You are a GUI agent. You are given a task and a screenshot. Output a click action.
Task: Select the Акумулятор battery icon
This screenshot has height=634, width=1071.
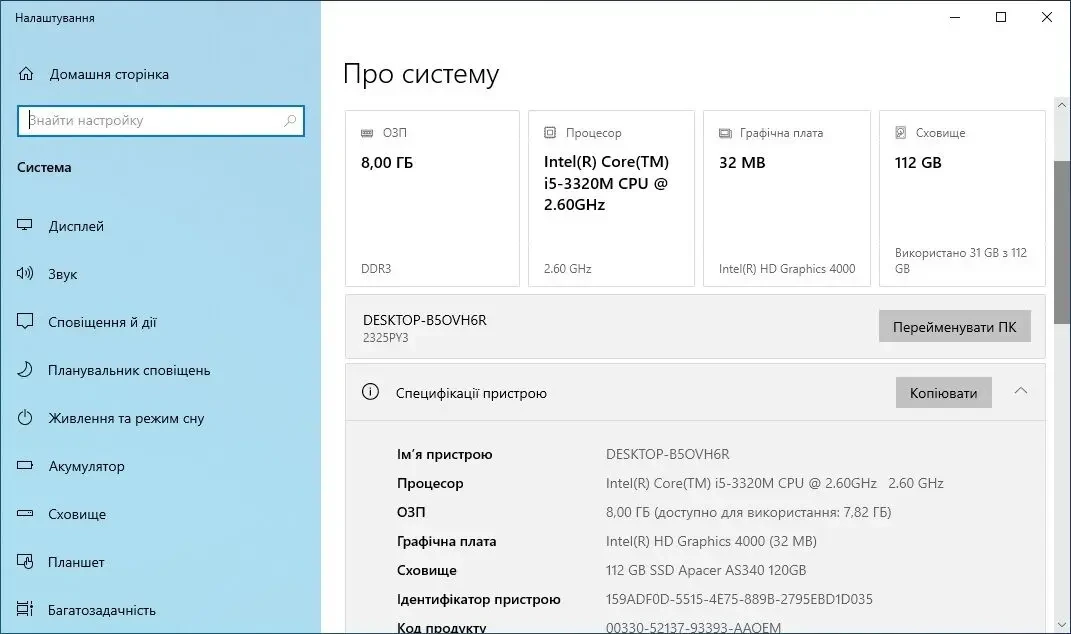point(25,465)
